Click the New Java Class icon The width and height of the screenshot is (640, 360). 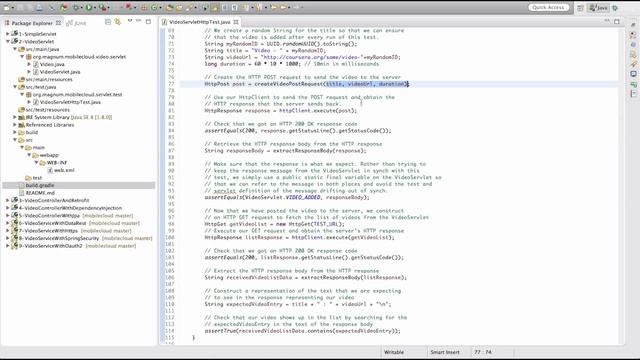pos(154,7)
